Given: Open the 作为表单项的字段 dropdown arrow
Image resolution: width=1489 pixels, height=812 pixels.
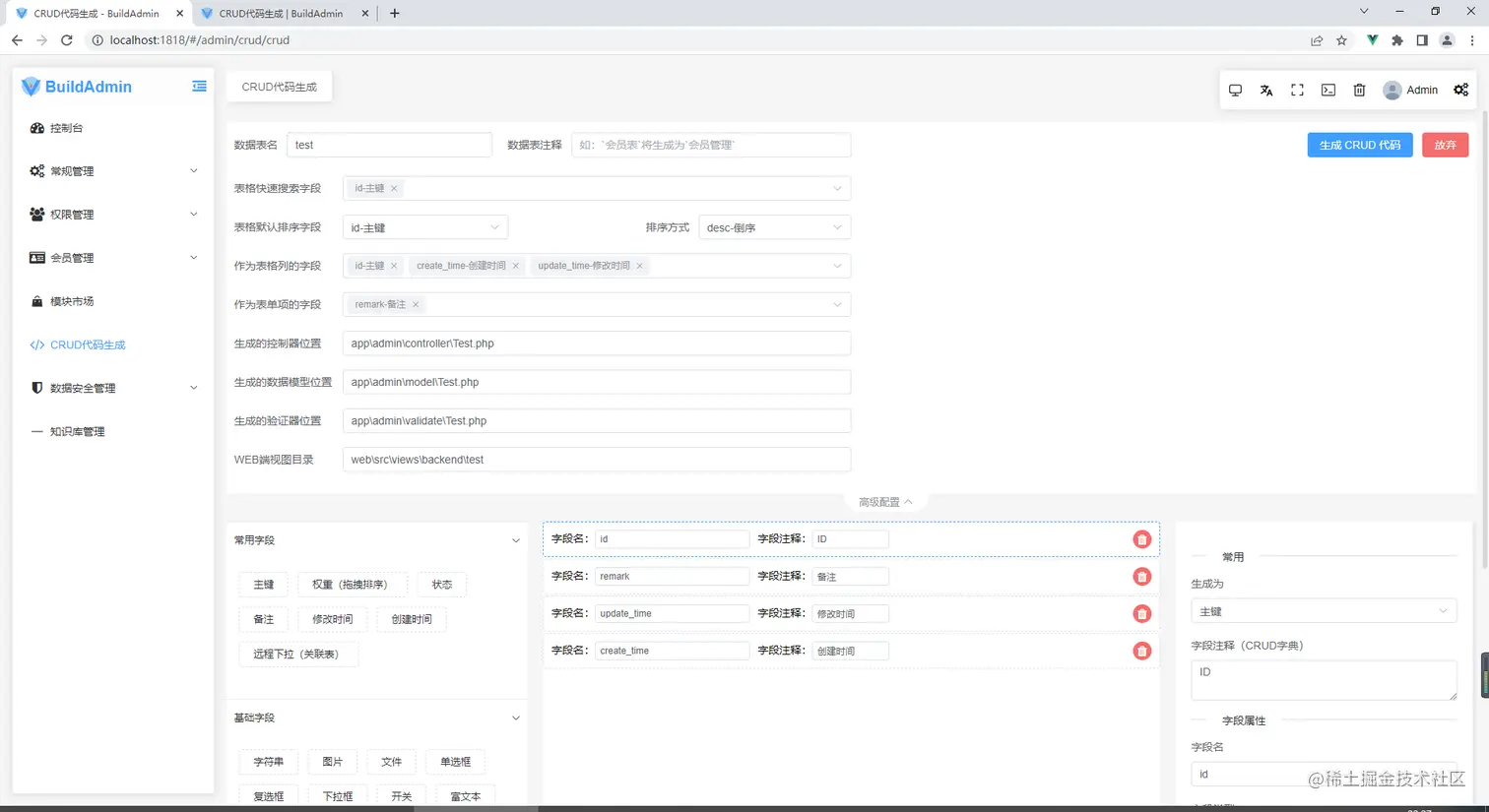Looking at the screenshot, I should 837,304.
